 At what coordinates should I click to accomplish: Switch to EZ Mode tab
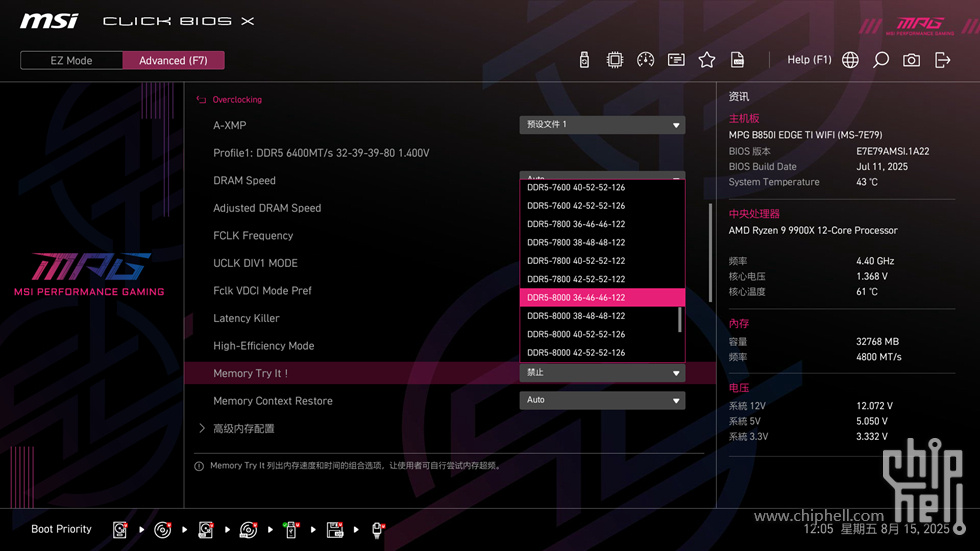pos(71,61)
